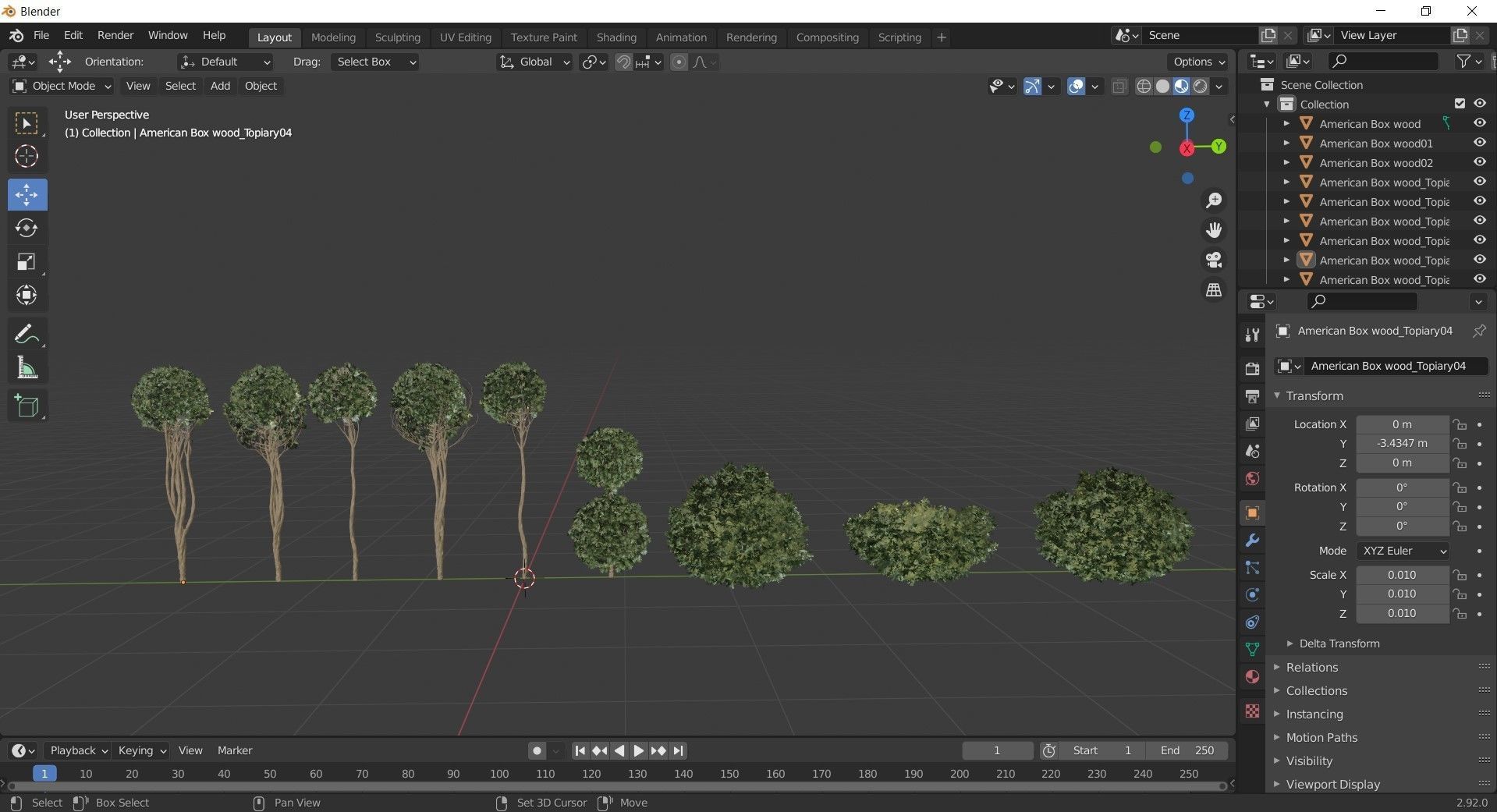Uncheck the Collection exclude checkbox
The image size is (1497, 812).
click(1460, 104)
